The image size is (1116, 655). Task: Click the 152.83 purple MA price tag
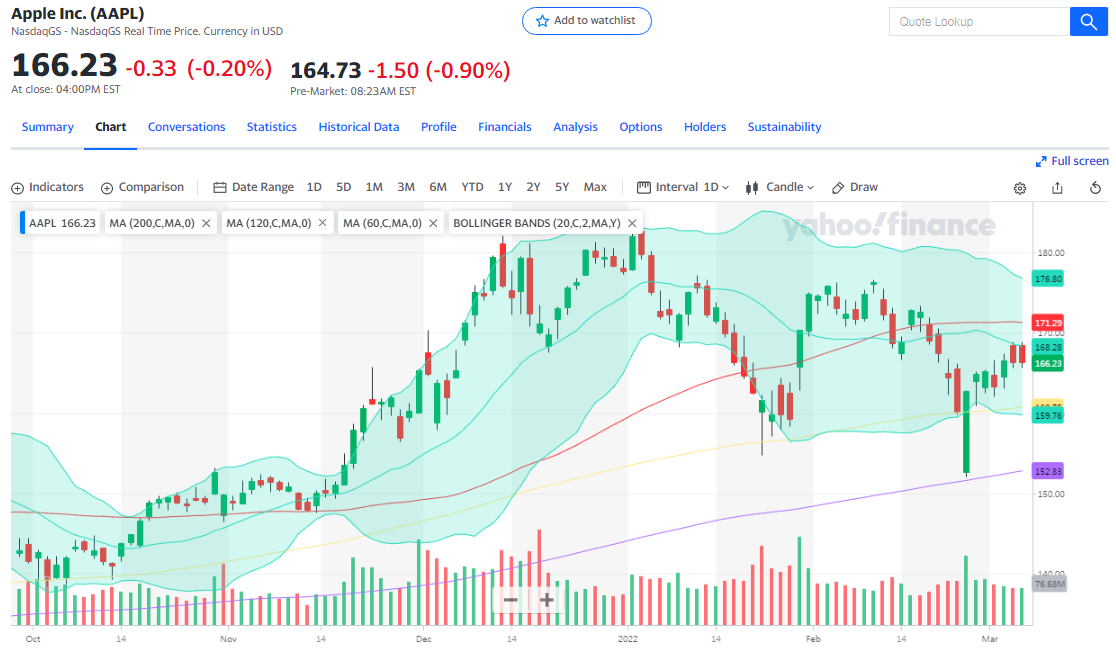coord(1048,471)
